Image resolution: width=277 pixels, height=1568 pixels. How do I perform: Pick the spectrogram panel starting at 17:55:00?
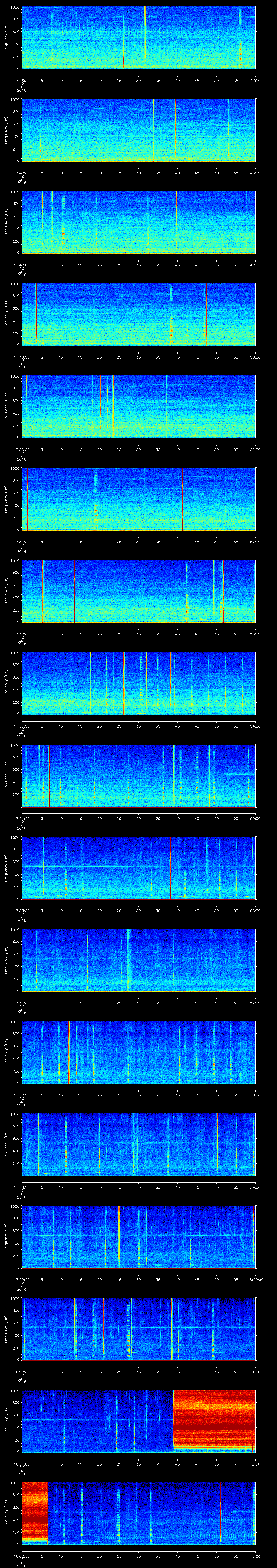click(138, 868)
